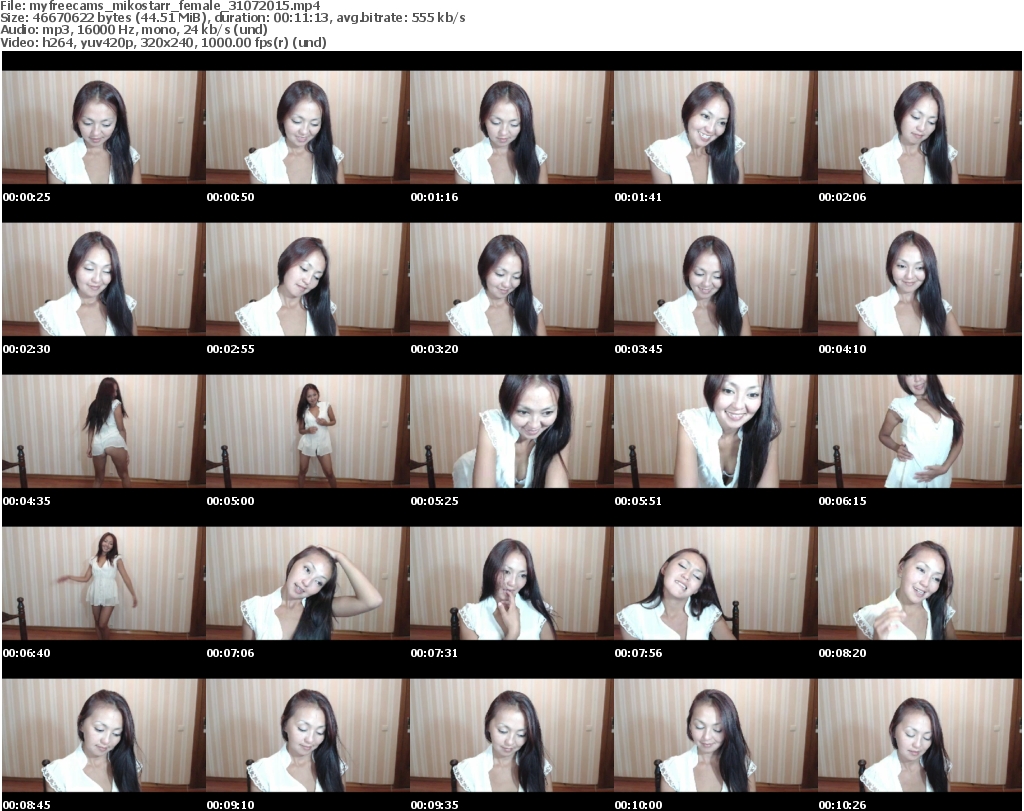Click the timestamp label 00:05:00
1024x811 pixels.
[231, 501]
